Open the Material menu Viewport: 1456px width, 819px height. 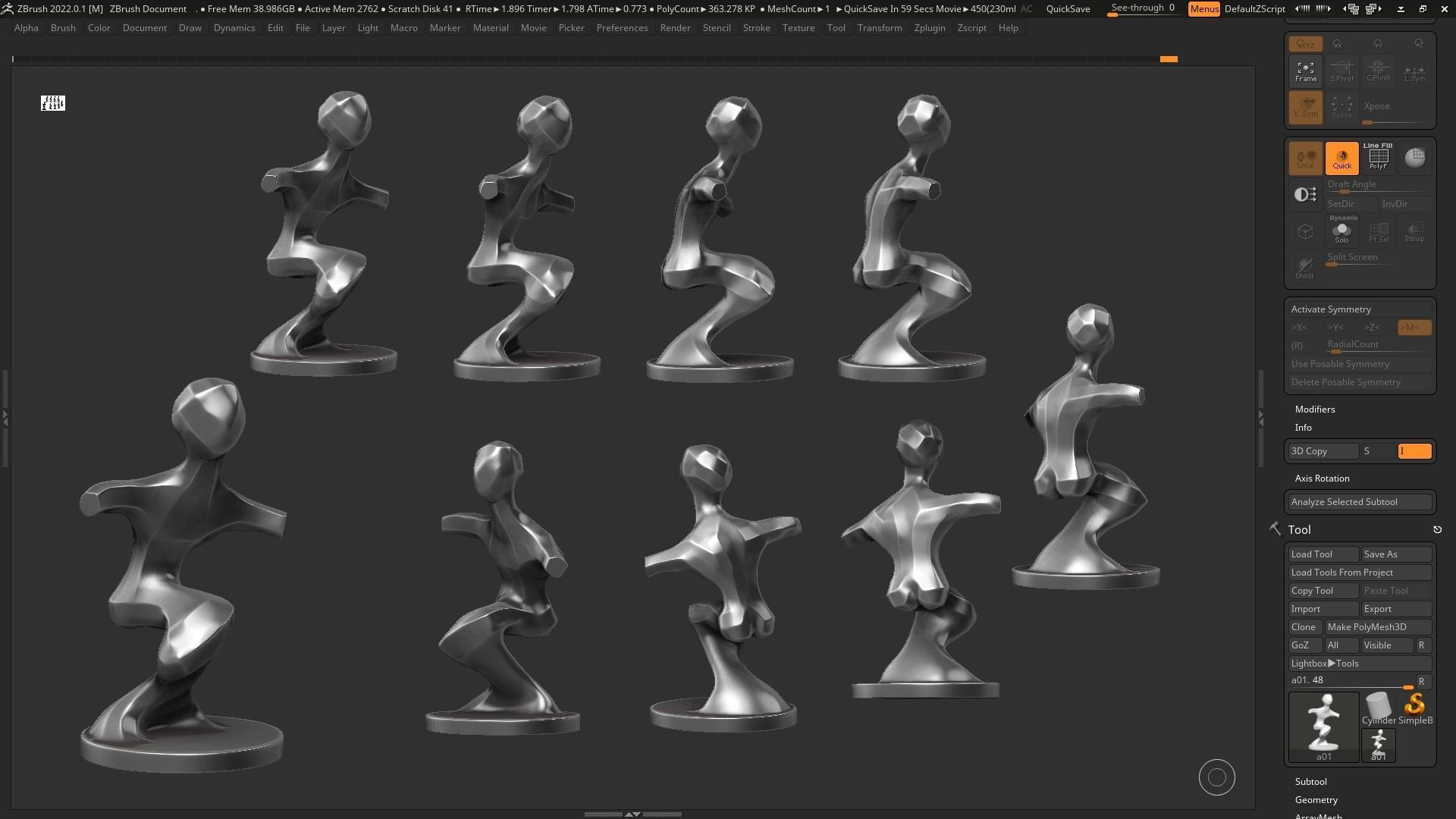click(x=491, y=28)
